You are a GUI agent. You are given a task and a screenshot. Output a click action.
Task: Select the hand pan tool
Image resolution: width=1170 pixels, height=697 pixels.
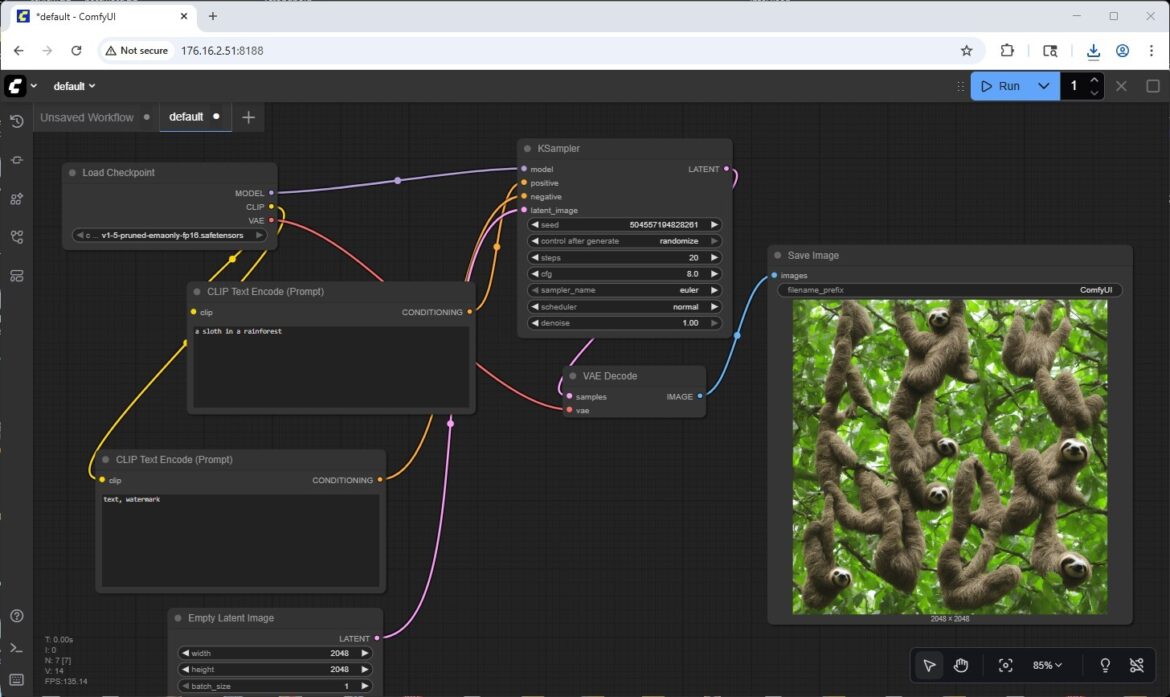point(961,665)
